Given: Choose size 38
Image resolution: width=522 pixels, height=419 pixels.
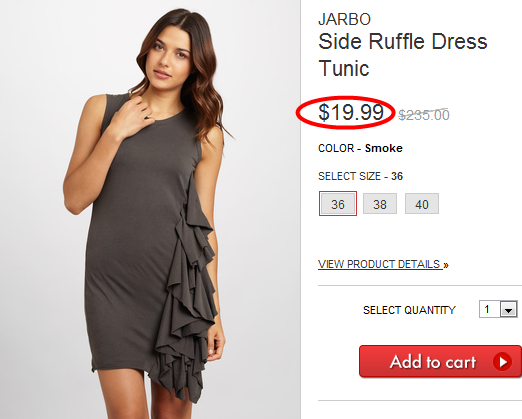Looking at the screenshot, I should (x=380, y=204).
